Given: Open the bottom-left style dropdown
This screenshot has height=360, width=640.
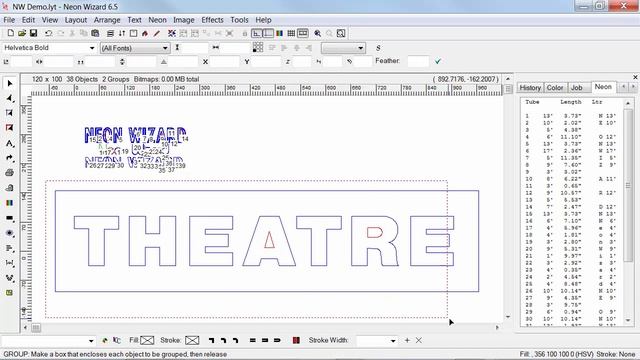Looking at the screenshot, I should coord(91,340).
